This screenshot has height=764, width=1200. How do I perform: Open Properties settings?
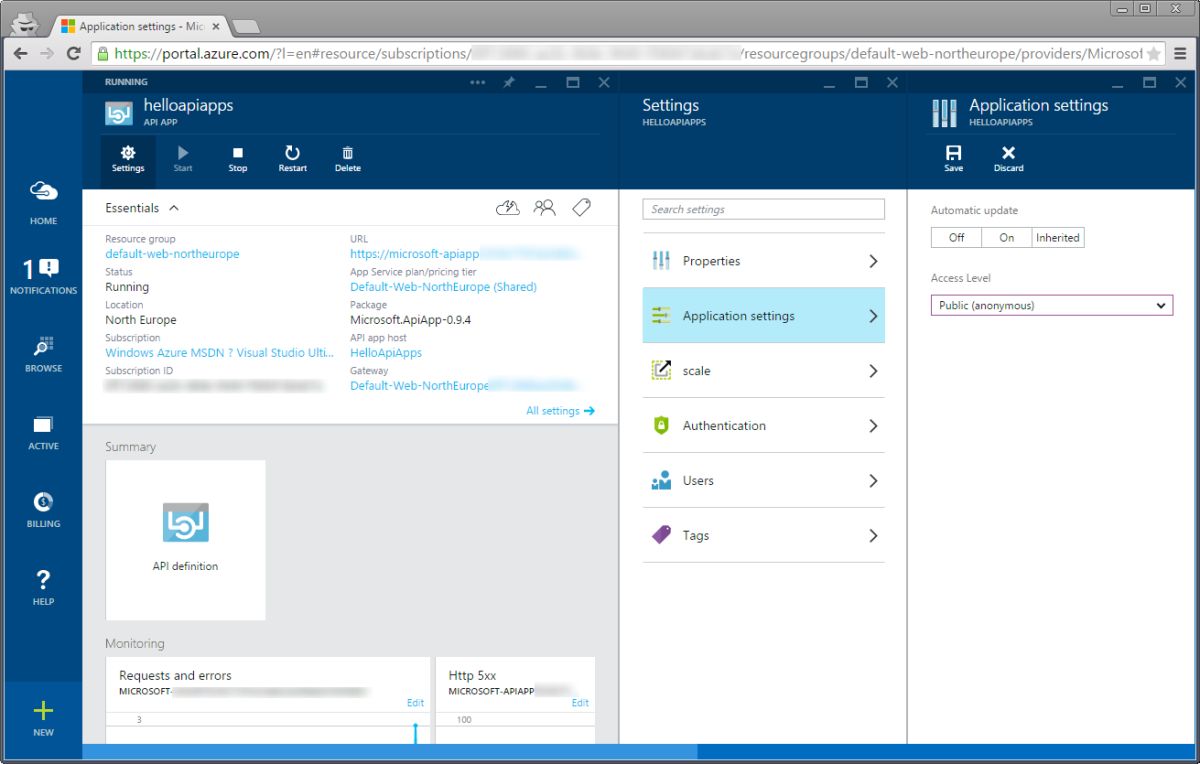point(764,261)
